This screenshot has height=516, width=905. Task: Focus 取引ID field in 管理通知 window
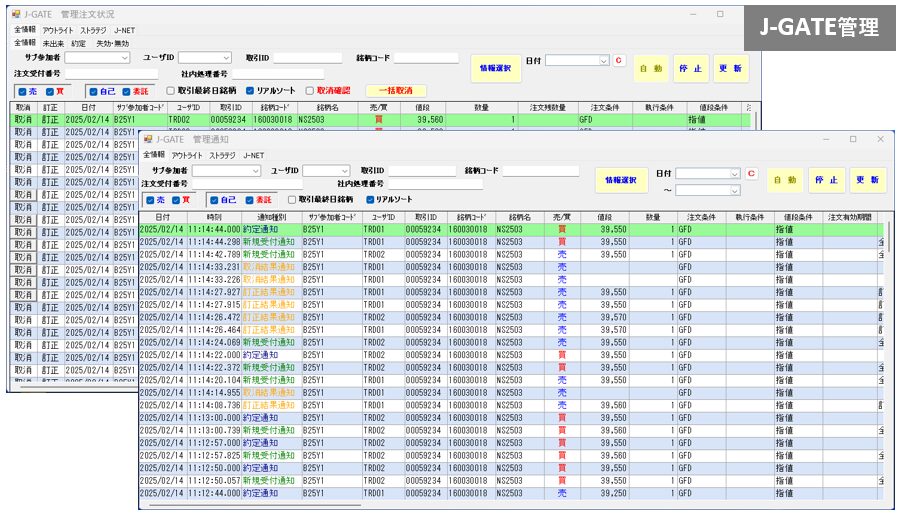click(x=422, y=171)
